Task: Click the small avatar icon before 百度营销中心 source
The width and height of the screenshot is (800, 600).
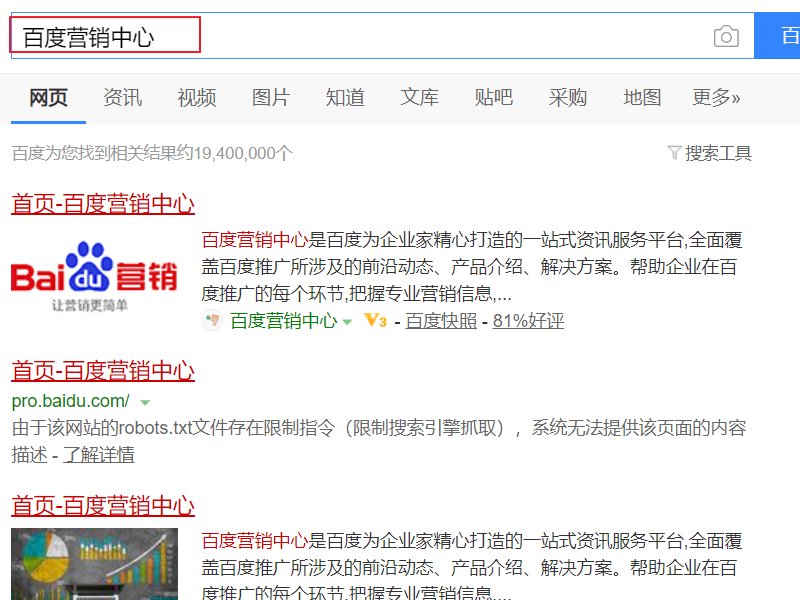Action: coord(211,321)
